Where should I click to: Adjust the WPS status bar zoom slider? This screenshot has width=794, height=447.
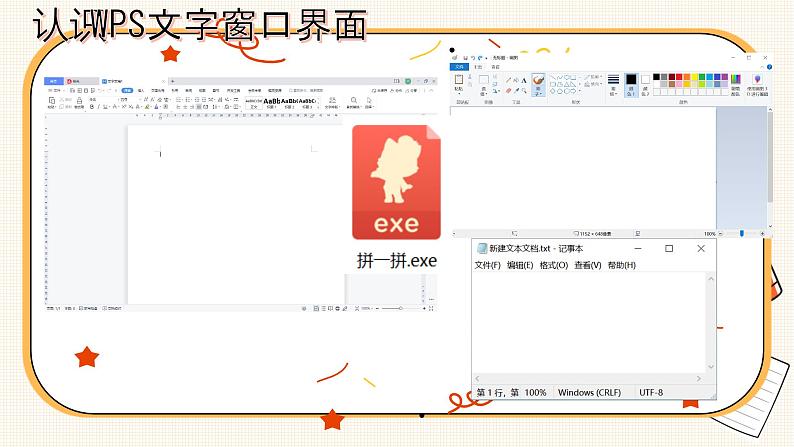click(400, 308)
